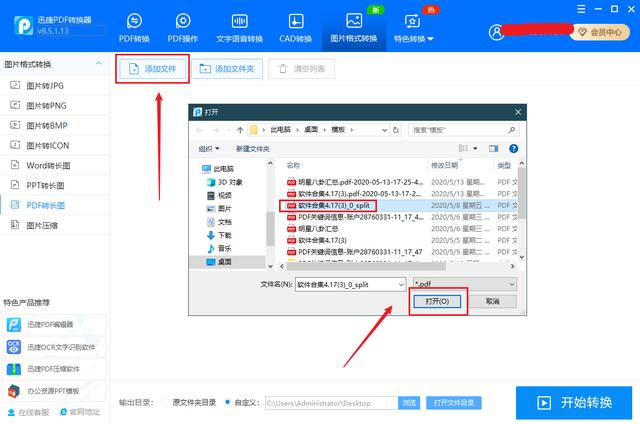This screenshot has height=424, width=640.
Task: Navigate up one folder with up arrow
Action: 240,130
